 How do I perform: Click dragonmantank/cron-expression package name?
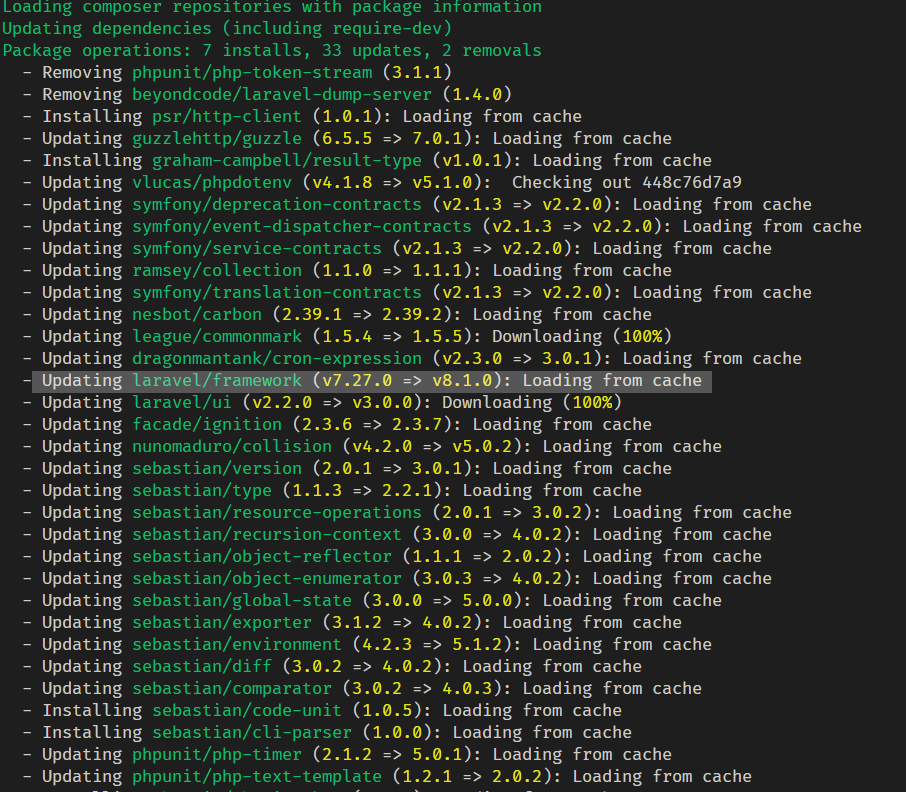(277, 358)
